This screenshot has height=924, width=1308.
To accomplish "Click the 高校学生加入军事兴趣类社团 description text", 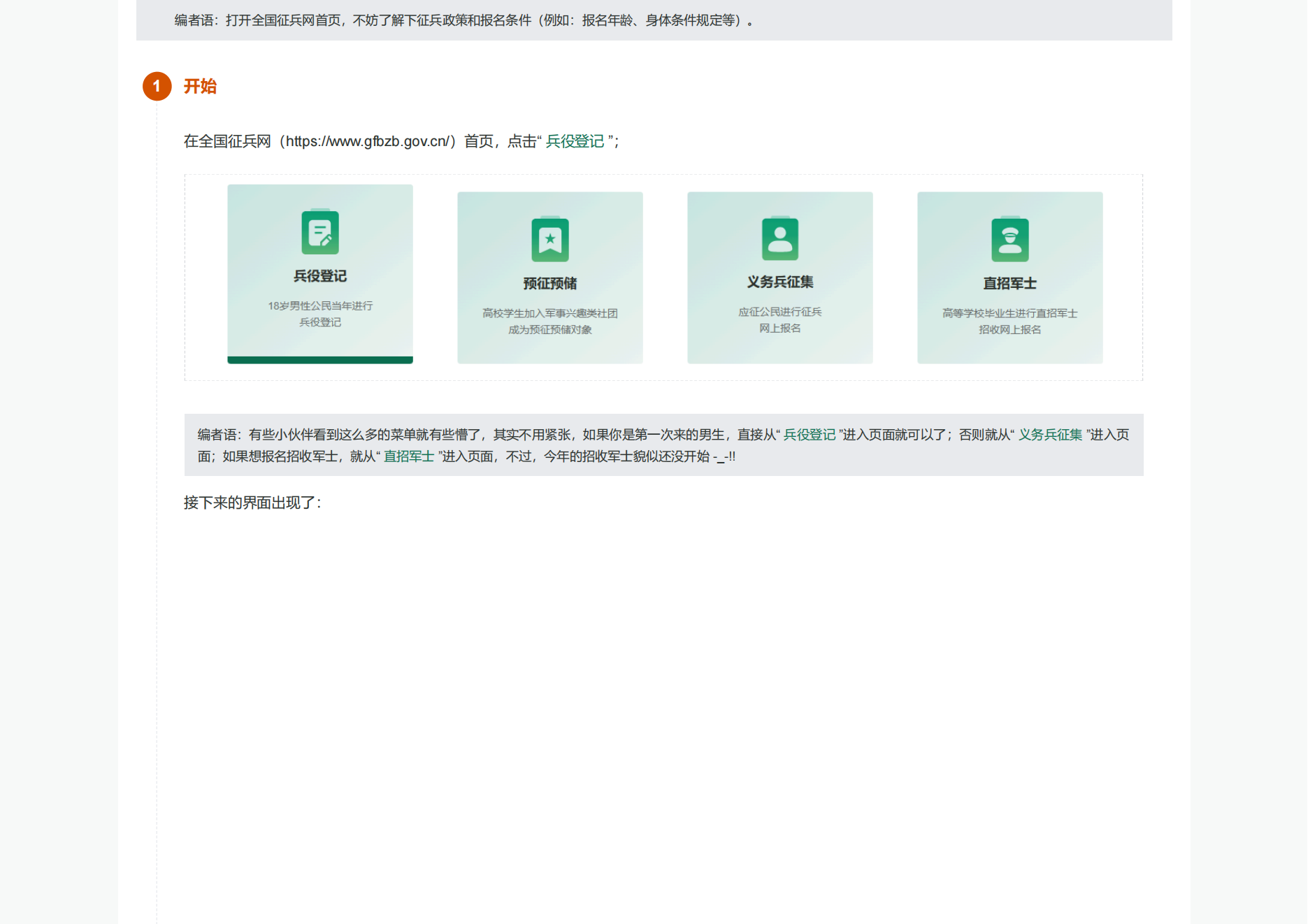I will coord(550,313).
